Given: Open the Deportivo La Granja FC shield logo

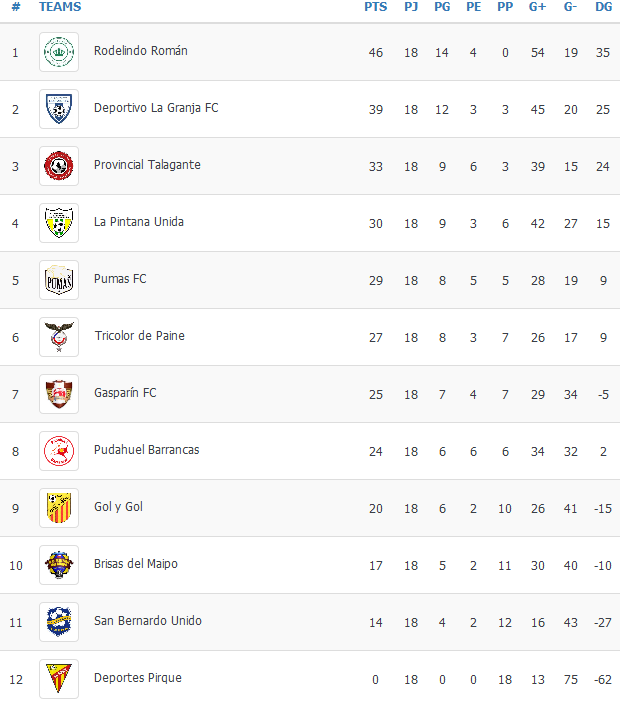Looking at the screenshot, I should click(59, 109).
